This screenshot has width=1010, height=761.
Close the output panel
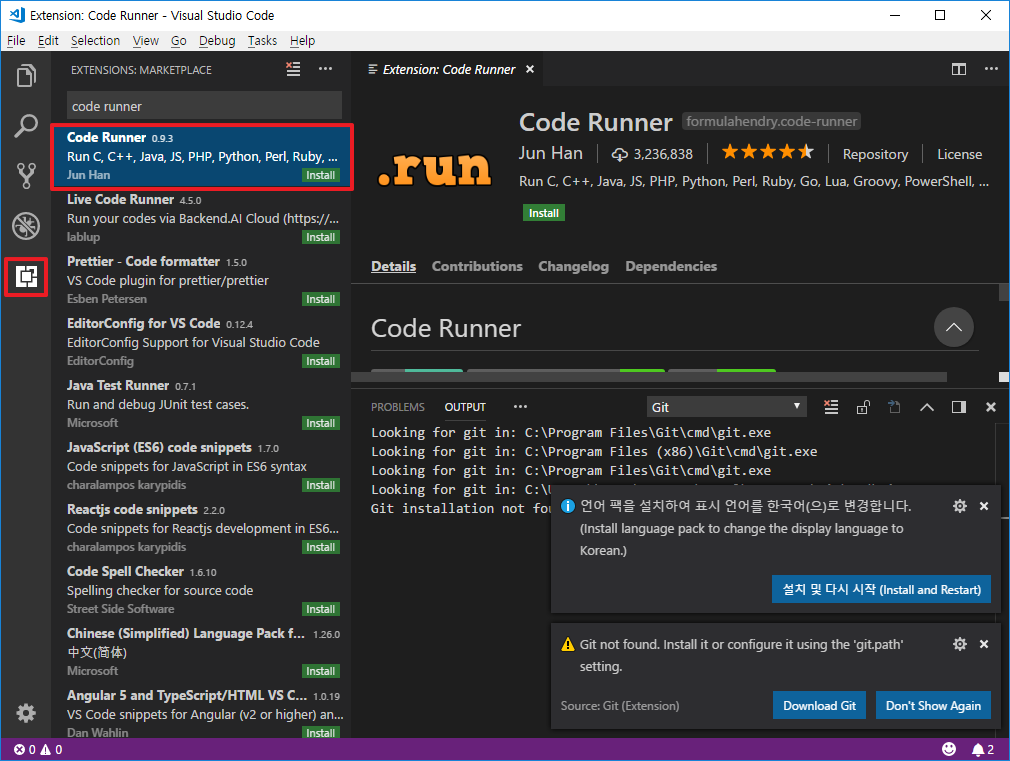[x=991, y=407]
